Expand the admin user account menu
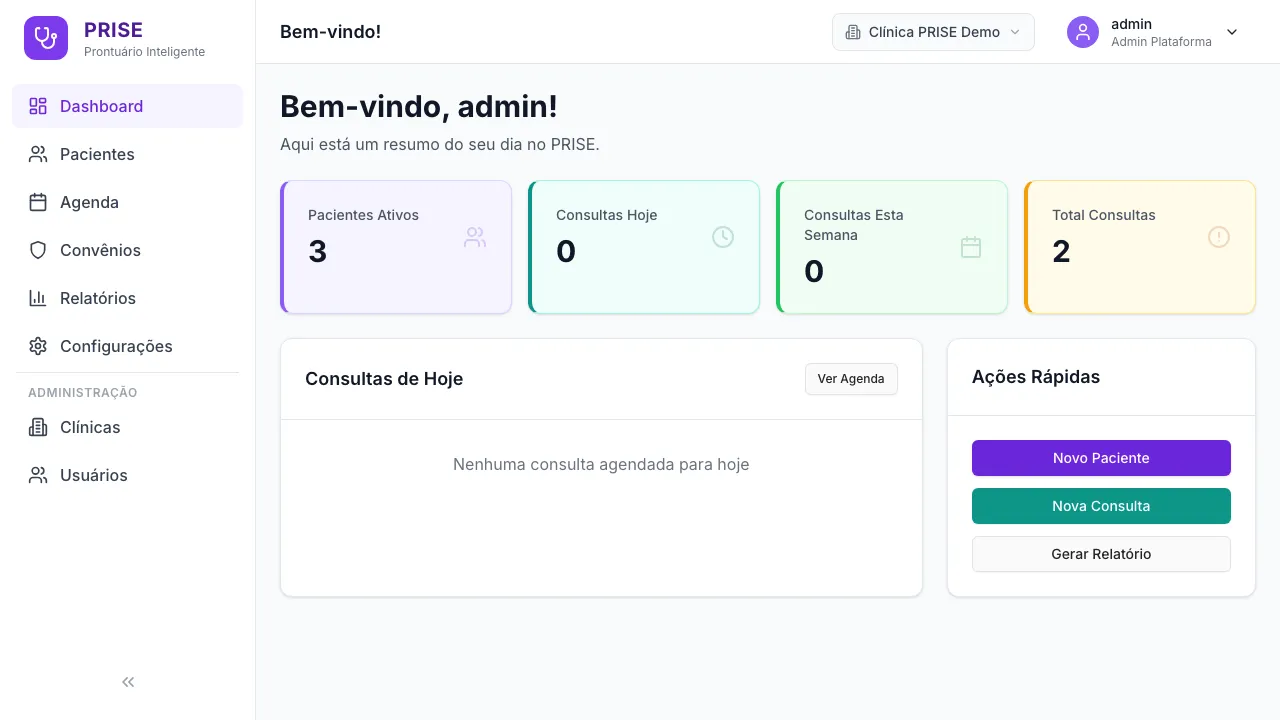This screenshot has width=1280, height=720. [1155, 32]
